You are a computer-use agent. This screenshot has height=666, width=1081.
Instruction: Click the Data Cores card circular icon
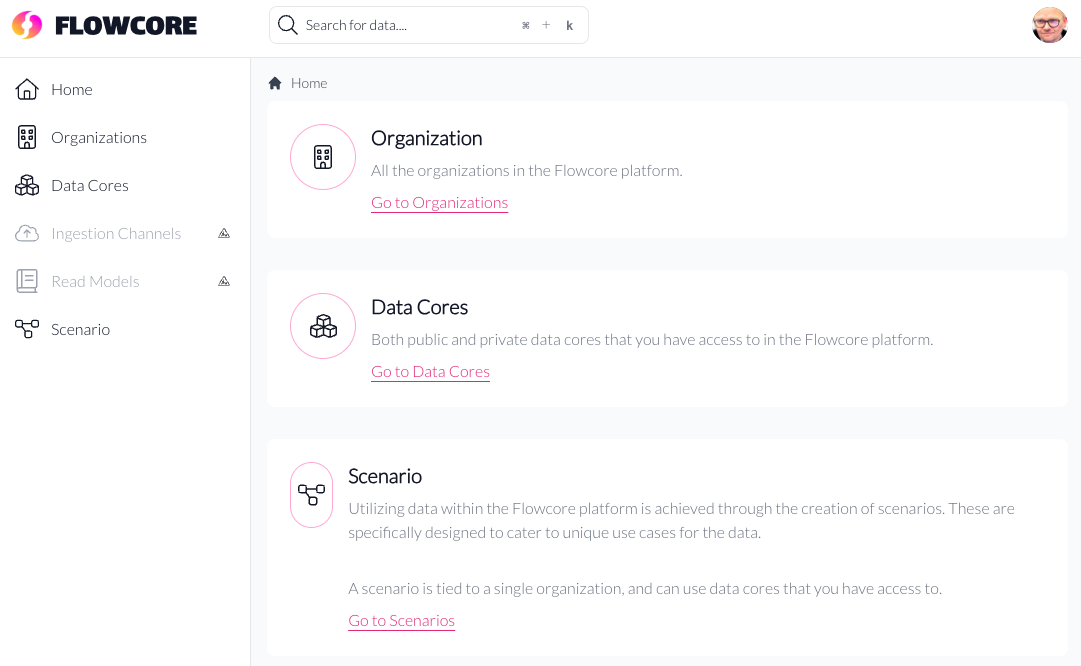click(323, 326)
